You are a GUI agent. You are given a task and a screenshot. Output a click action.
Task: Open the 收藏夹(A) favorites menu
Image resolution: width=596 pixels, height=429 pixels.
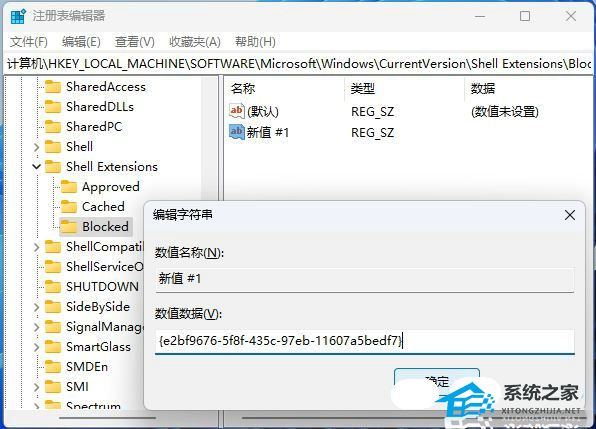[x=195, y=41]
